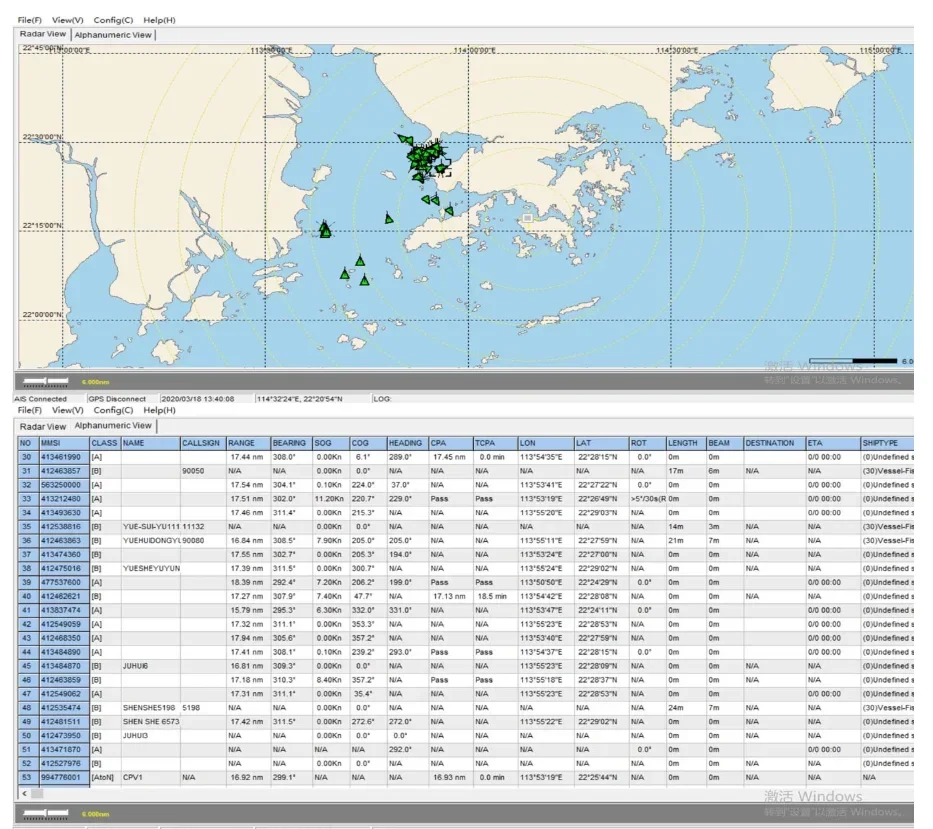Click the TCPA column header

coord(495,443)
